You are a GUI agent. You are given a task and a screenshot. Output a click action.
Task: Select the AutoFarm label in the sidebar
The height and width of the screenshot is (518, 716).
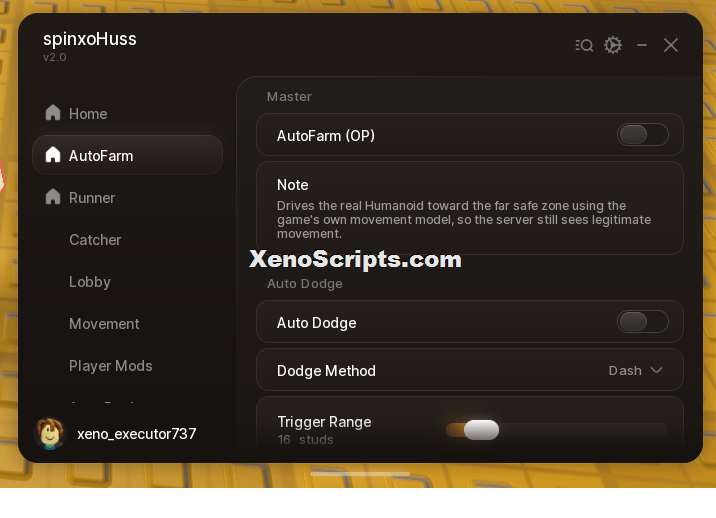coord(101,156)
